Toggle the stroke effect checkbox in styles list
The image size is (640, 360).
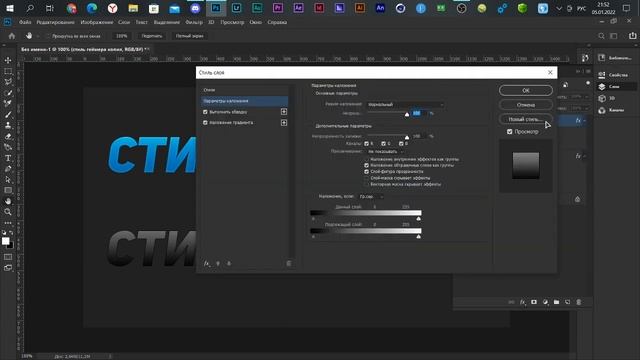[x=205, y=111]
